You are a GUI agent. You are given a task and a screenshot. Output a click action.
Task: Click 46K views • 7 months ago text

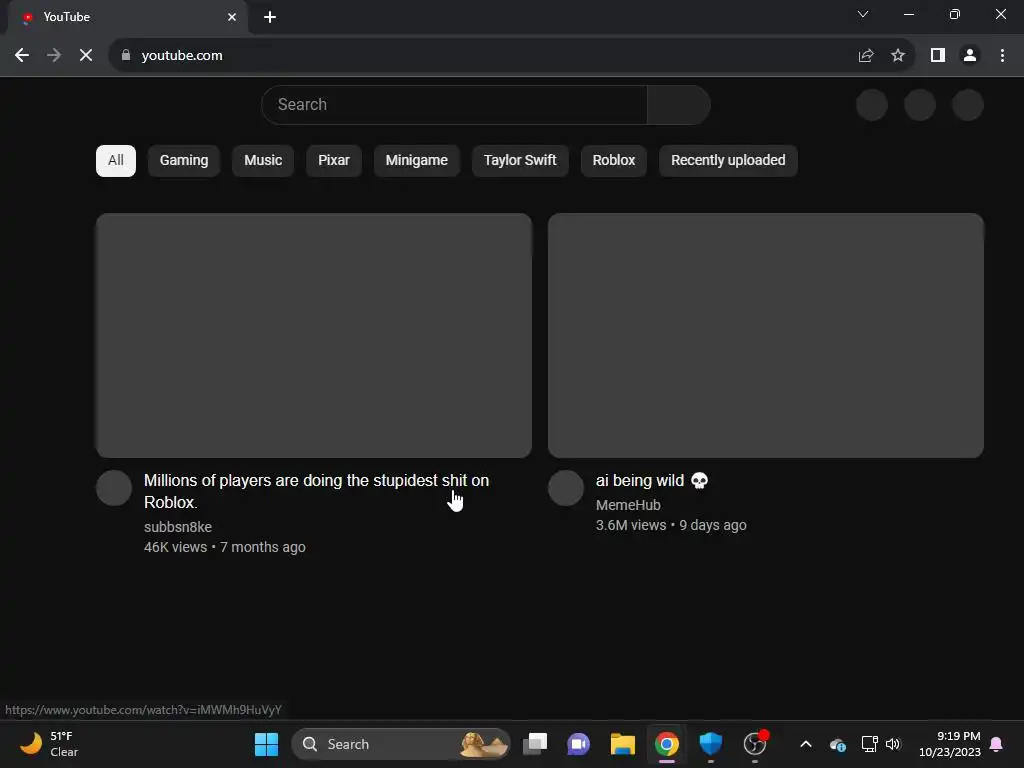click(x=225, y=547)
